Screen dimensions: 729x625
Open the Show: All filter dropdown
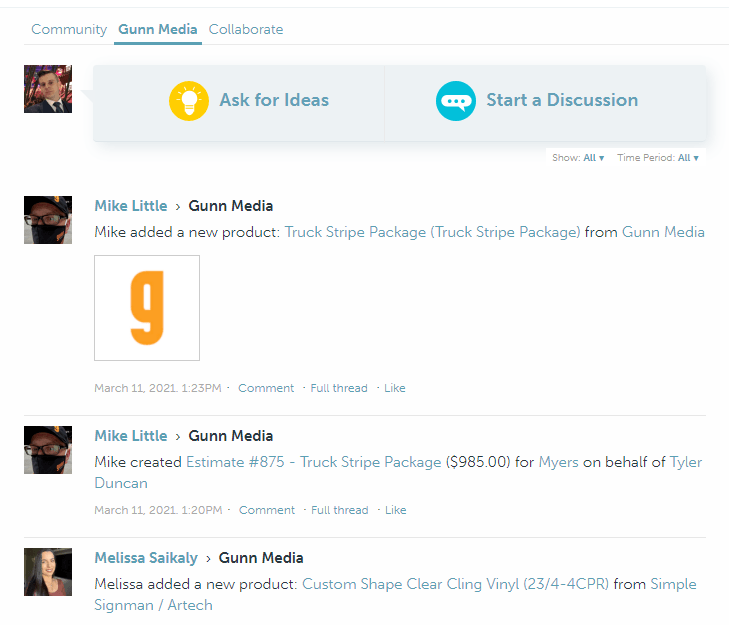pyautogui.click(x=578, y=158)
